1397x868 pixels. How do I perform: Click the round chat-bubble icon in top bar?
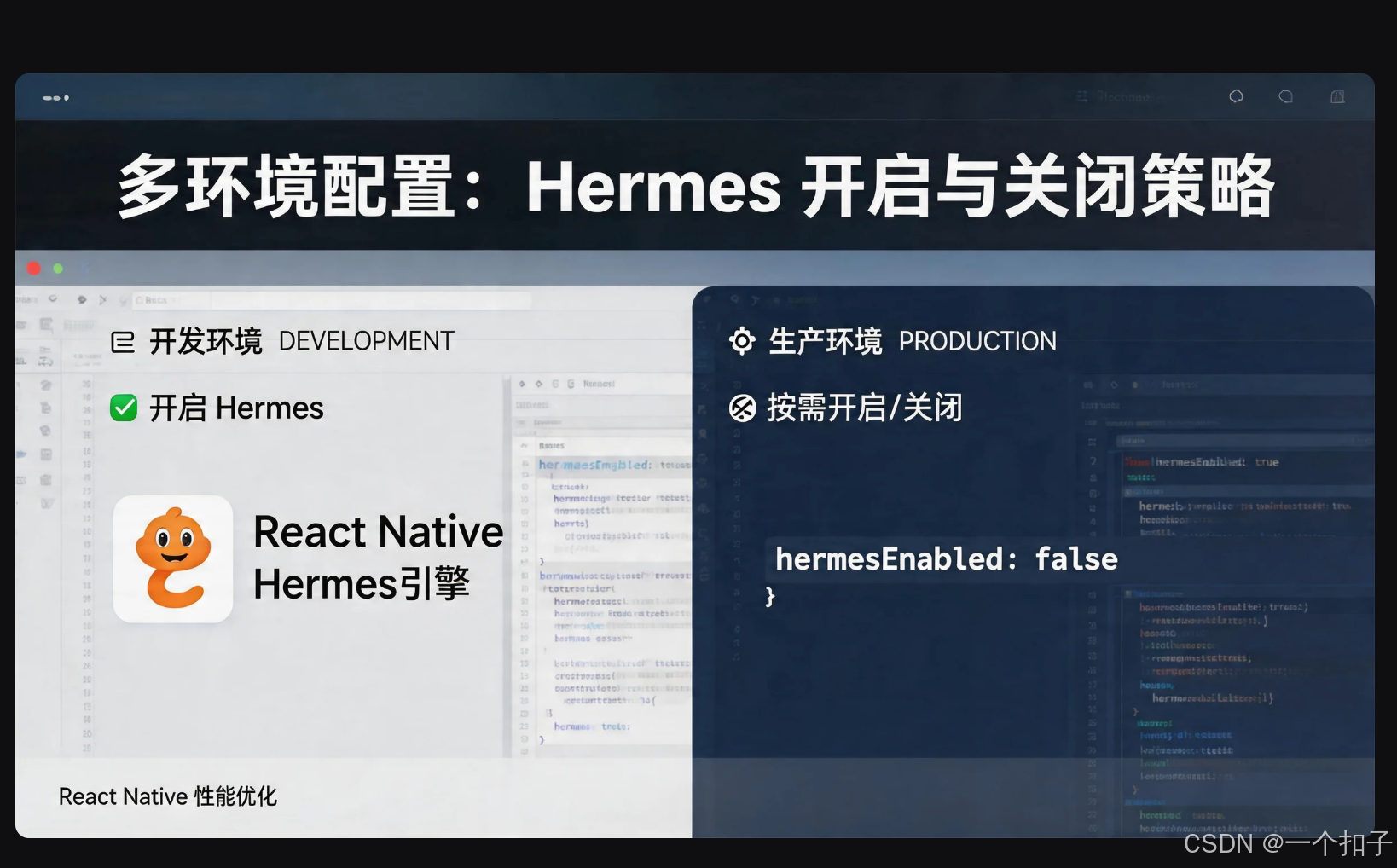pyautogui.click(x=1285, y=96)
